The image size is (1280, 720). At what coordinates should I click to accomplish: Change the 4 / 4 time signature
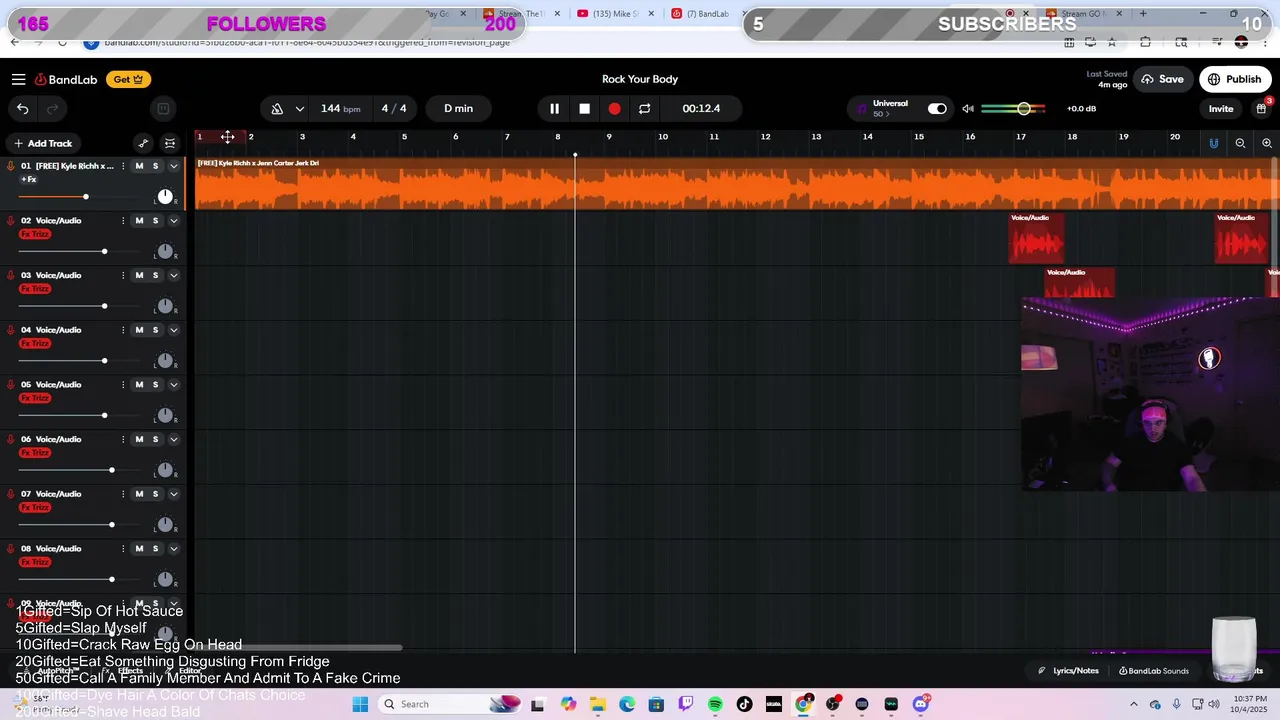[x=394, y=108]
